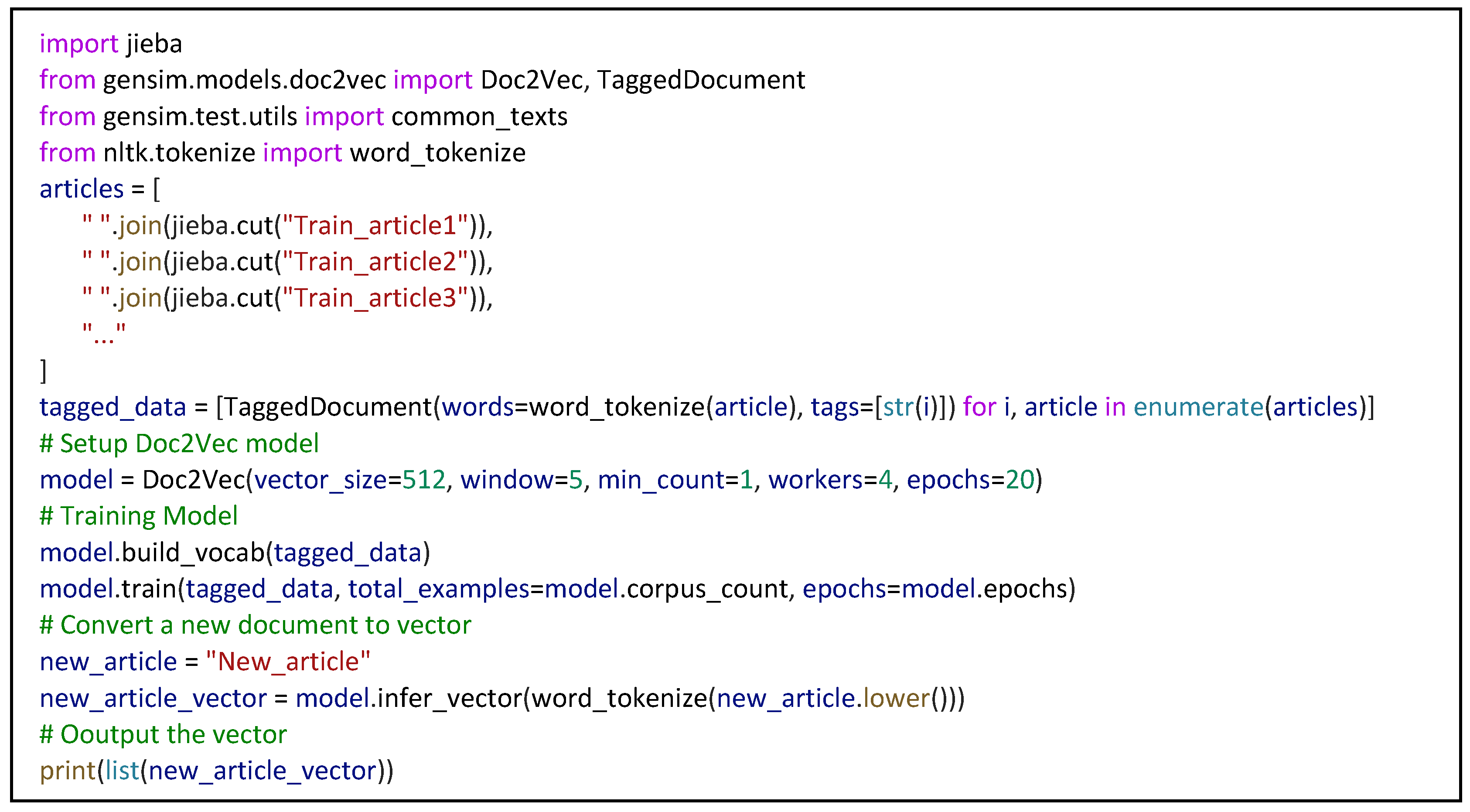Image resolution: width=1470 pixels, height=812 pixels.
Task: Click the Training Model comment
Action: [x=139, y=516]
